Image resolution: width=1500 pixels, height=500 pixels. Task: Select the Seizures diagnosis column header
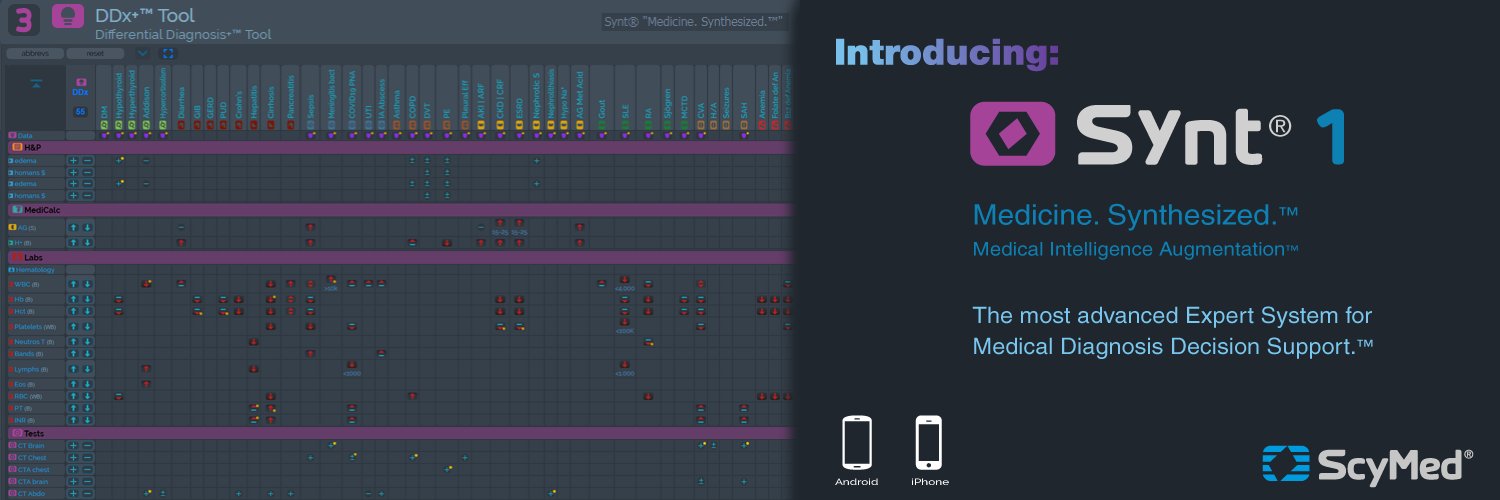[x=726, y=98]
